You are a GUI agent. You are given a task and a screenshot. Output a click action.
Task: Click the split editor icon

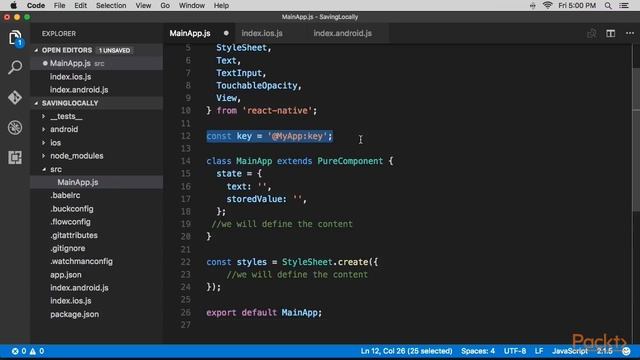tap(611, 33)
